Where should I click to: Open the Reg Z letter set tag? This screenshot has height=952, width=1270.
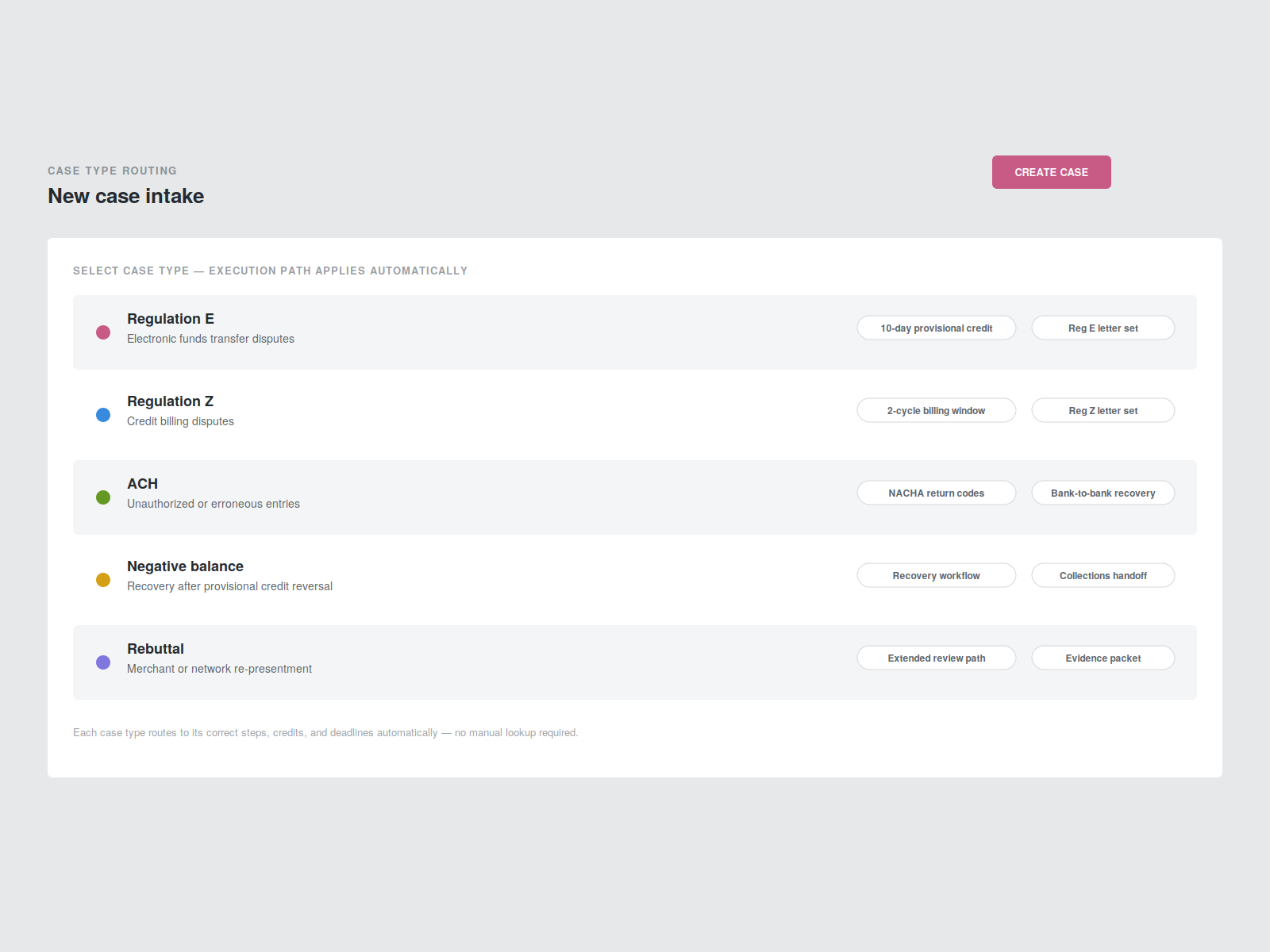click(x=1103, y=410)
